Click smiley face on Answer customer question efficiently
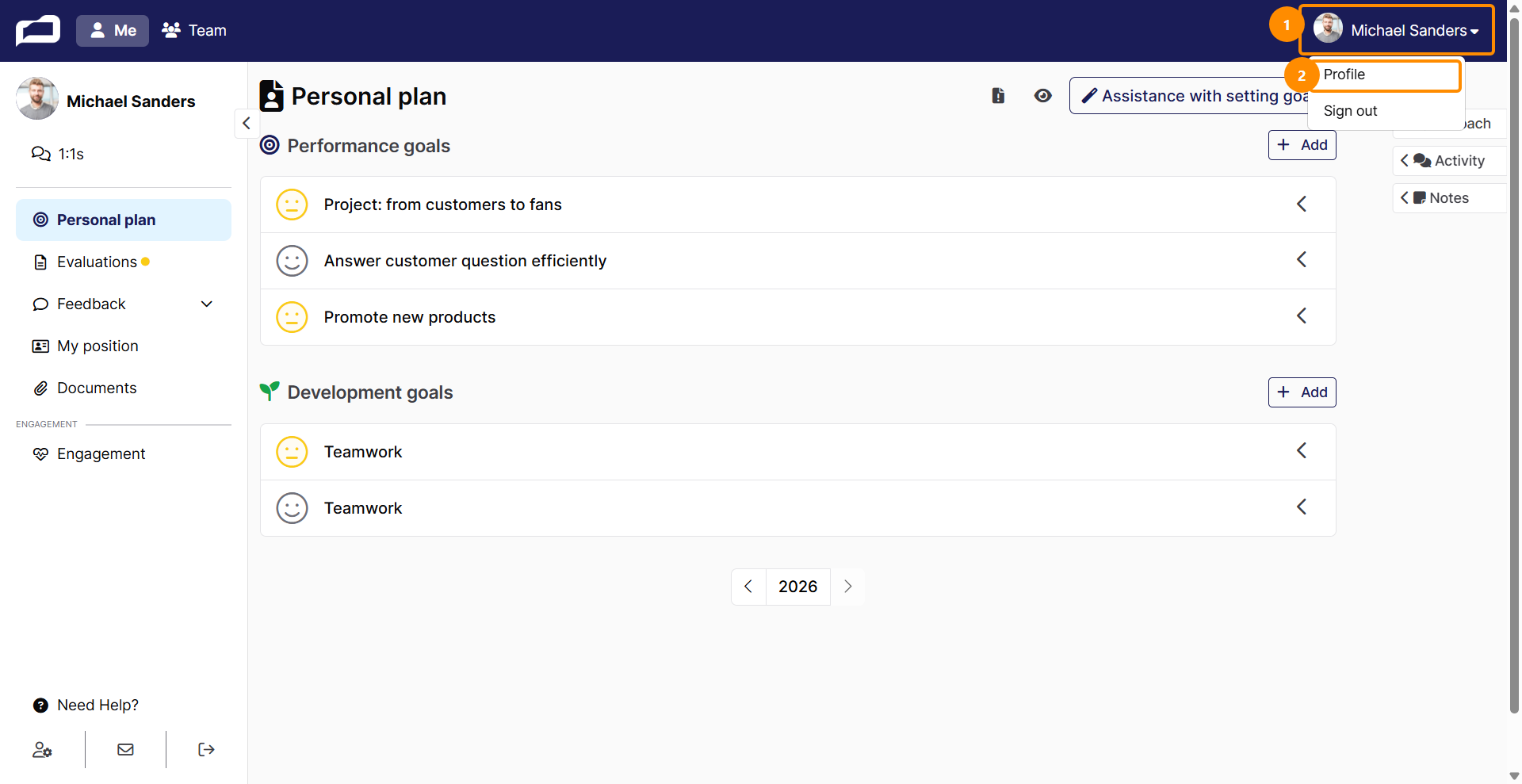Viewport: 1522px width, 784px height. click(x=292, y=261)
